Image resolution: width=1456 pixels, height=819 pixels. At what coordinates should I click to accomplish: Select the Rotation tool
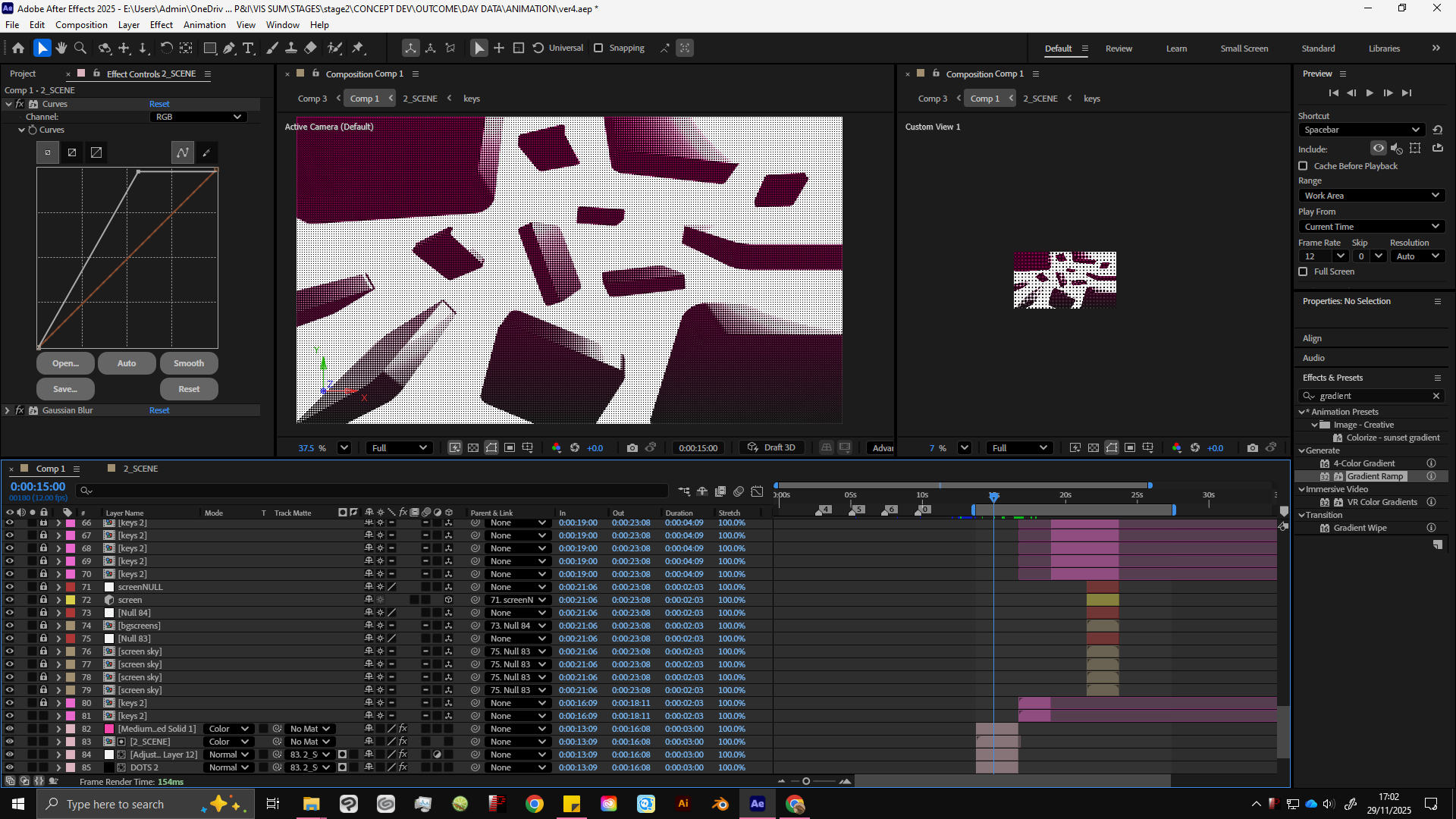pyautogui.click(x=166, y=48)
